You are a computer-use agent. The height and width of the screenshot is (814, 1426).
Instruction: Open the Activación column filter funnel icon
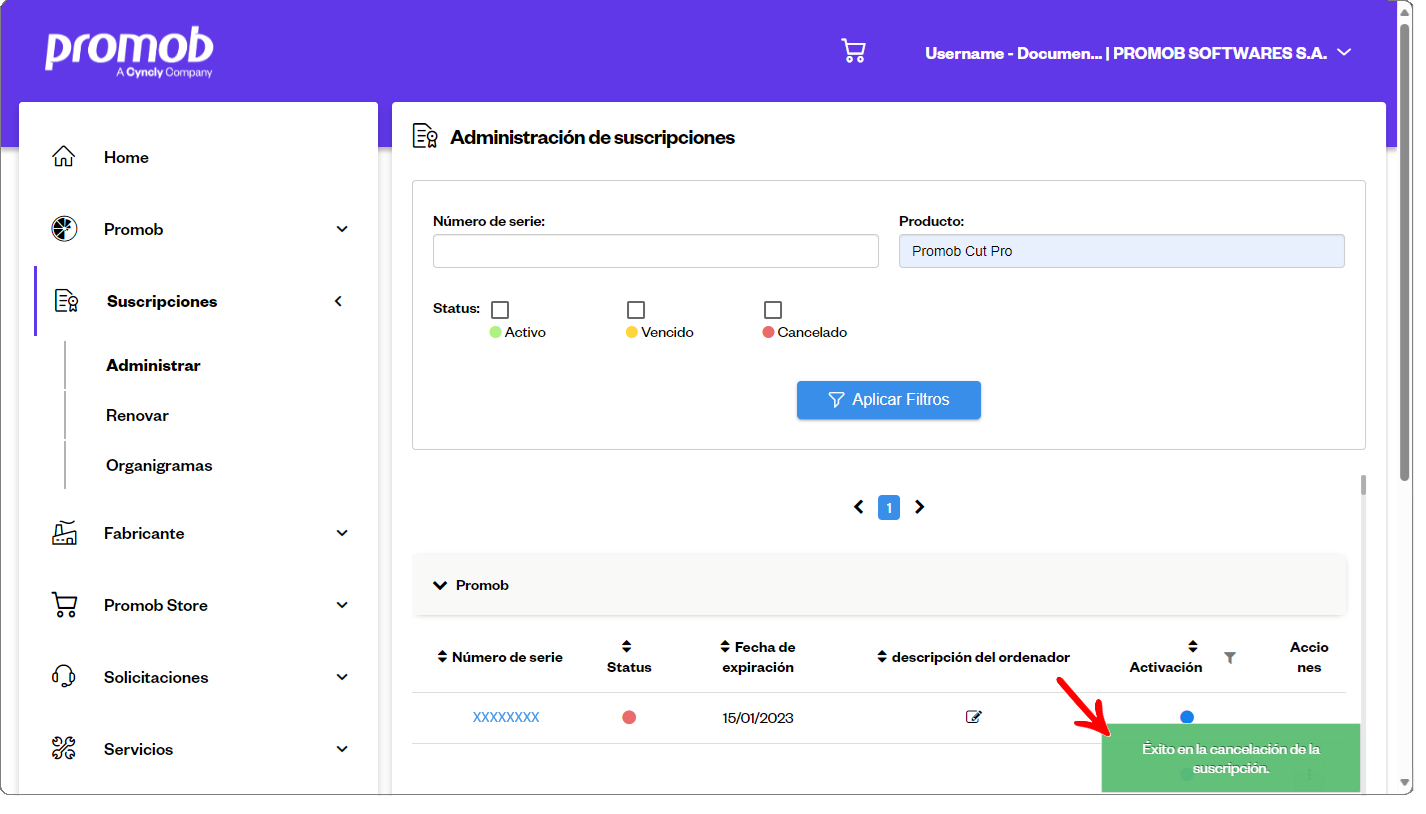(x=1230, y=657)
